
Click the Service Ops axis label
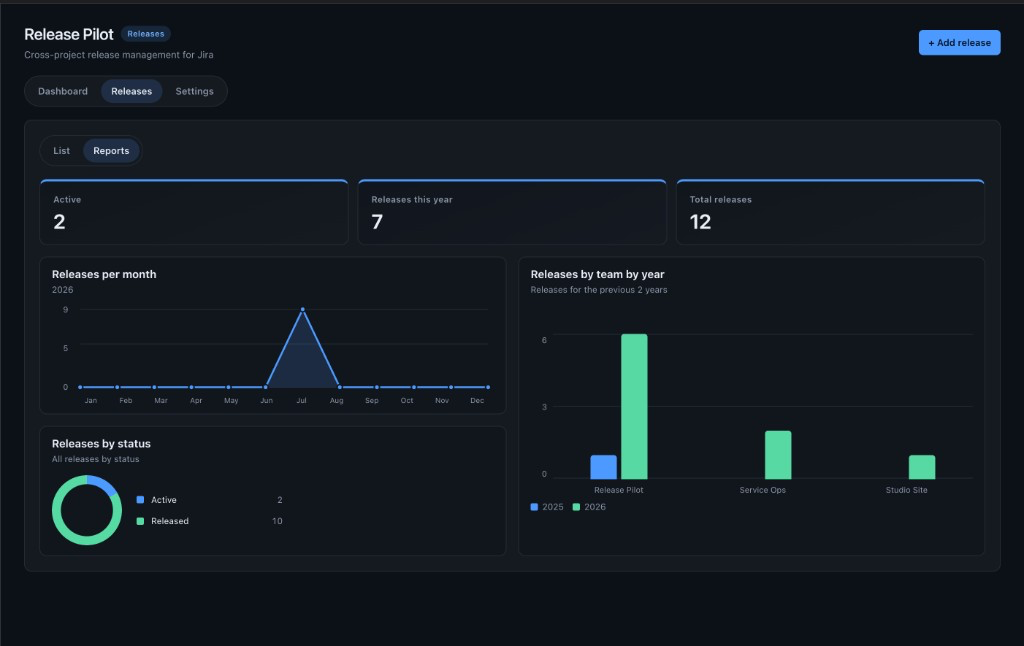pyautogui.click(x=763, y=490)
